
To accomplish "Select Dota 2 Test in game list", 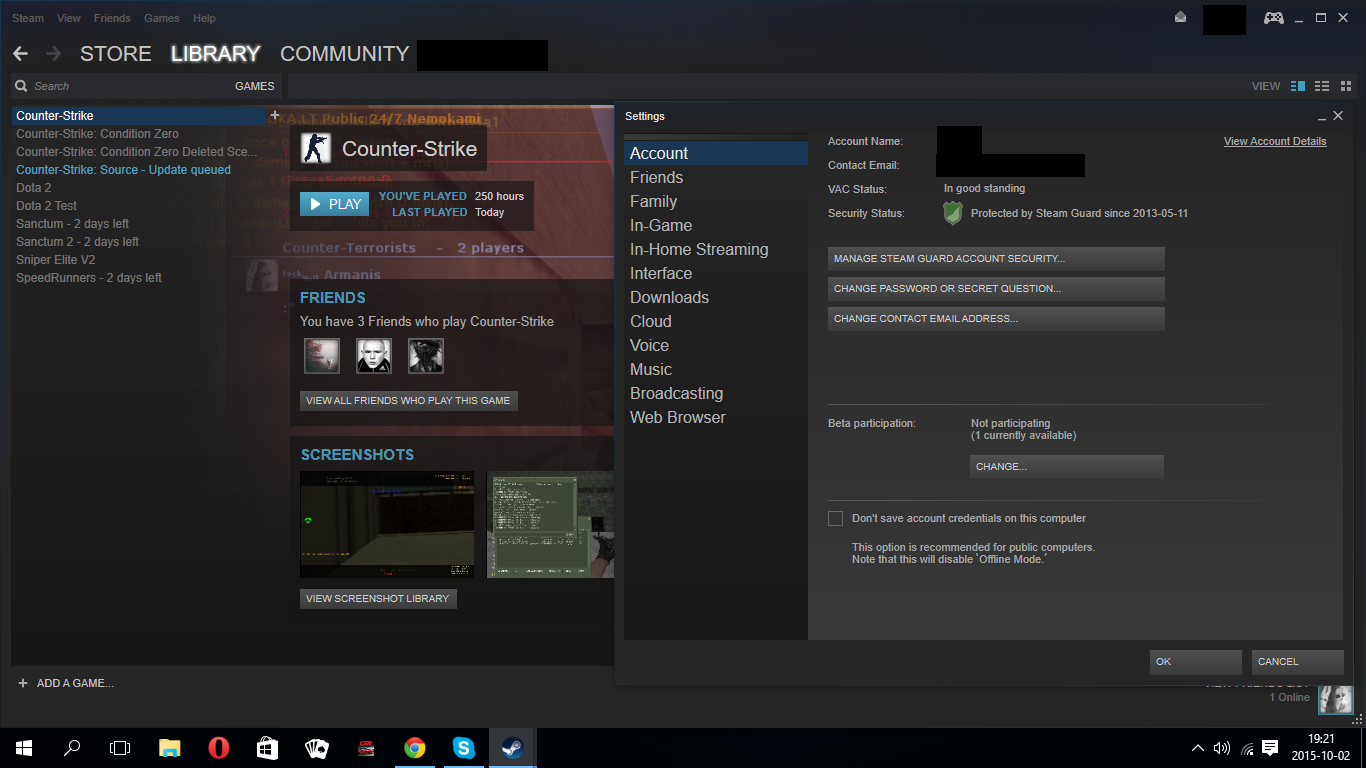I will click(140, 206).
